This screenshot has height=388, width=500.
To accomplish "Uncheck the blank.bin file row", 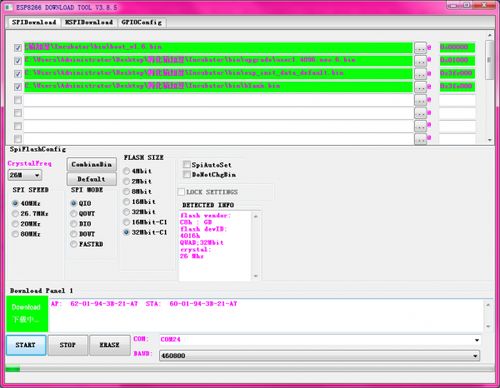I will pyautogui.click(x=18, y=87).
